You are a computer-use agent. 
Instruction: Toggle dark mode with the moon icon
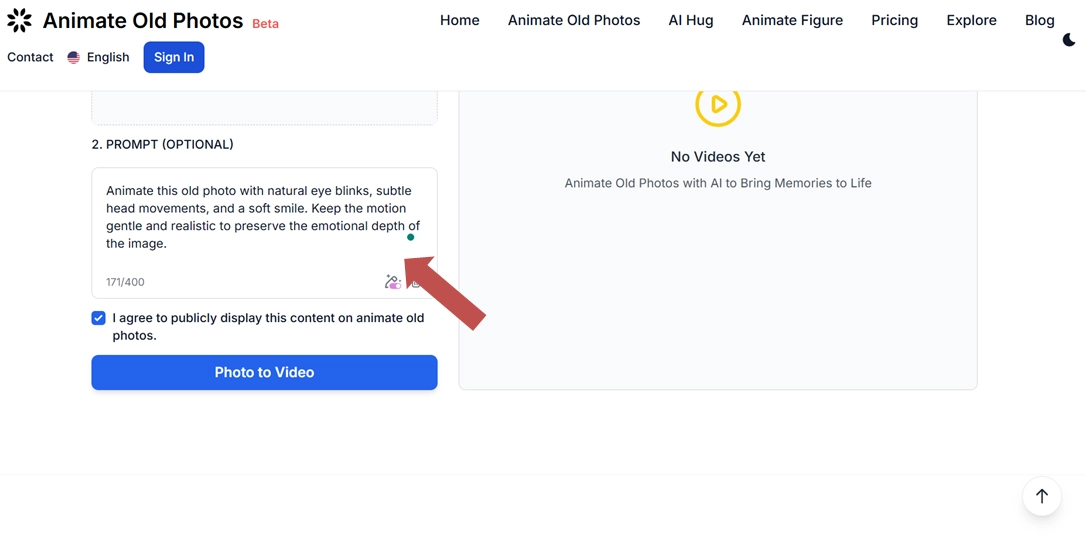1068,40
